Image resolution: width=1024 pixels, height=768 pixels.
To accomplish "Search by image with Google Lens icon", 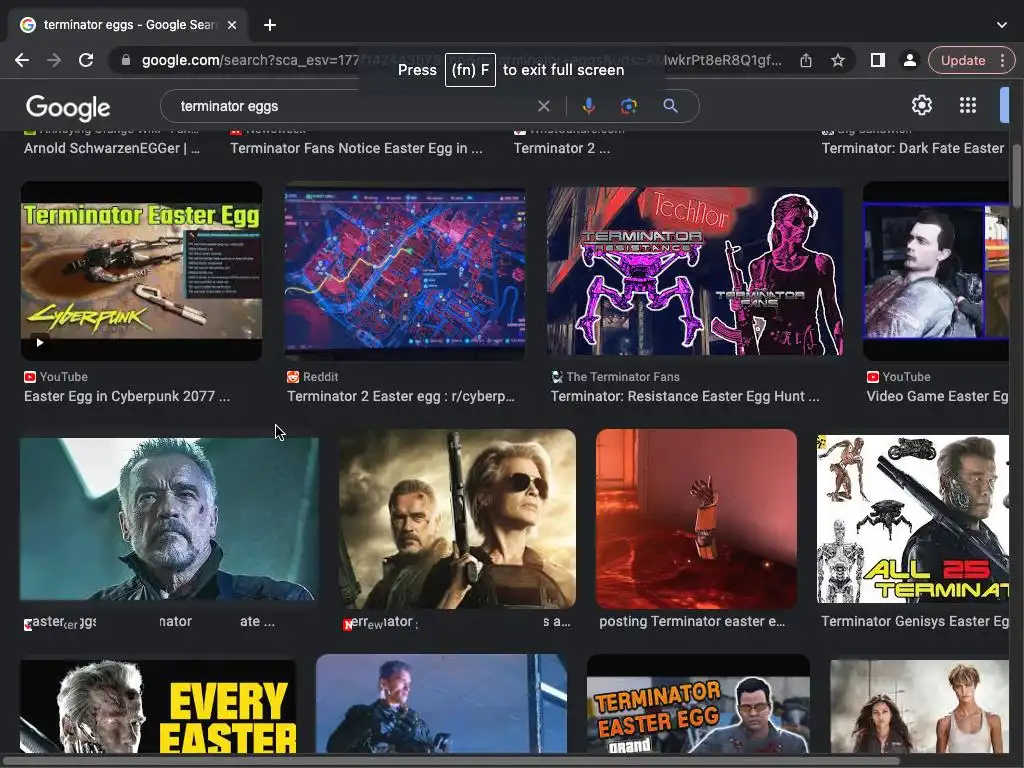I will point(629,106).
